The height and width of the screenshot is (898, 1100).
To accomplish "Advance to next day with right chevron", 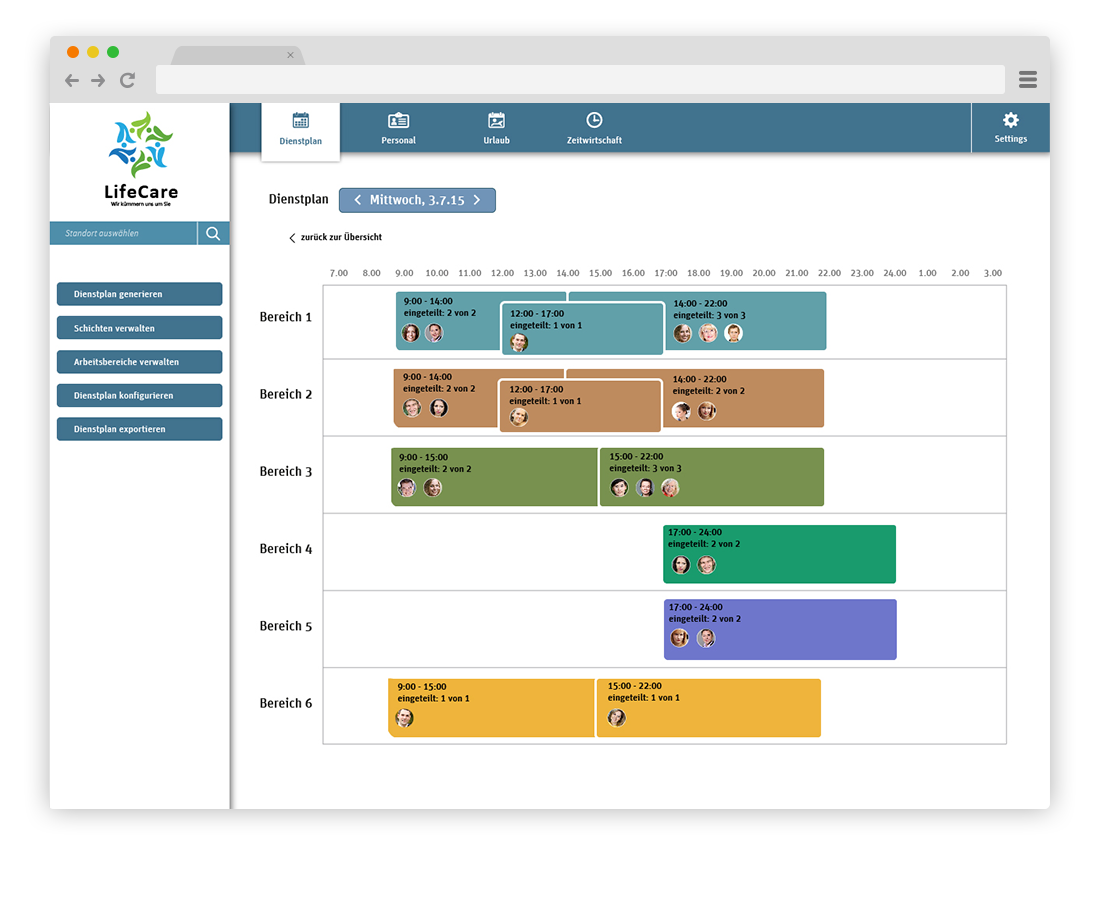I will pyautogui.click(x=477, y=200).
